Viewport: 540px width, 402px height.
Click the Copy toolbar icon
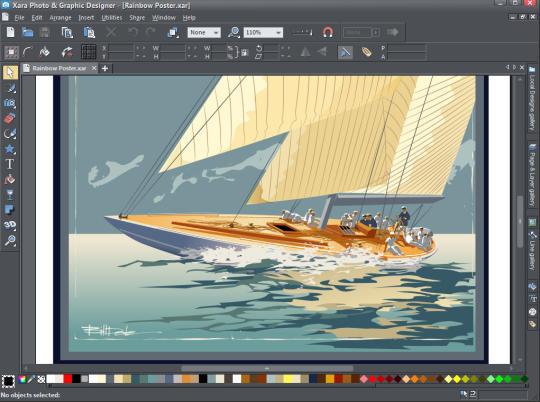67,32
